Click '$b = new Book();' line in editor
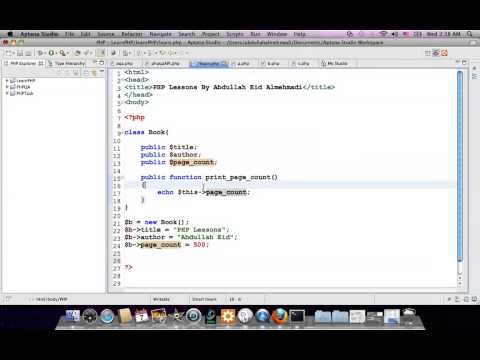The width and height of the screenshot is (480, 360). 156,222
